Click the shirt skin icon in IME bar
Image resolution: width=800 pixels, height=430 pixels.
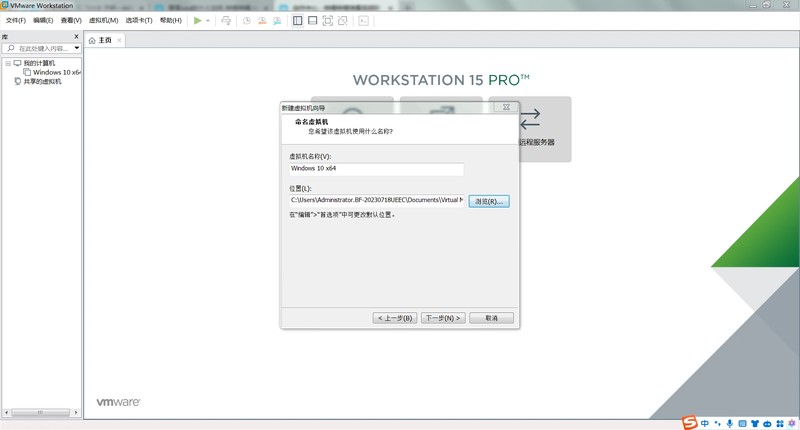[x=755, y=423]
